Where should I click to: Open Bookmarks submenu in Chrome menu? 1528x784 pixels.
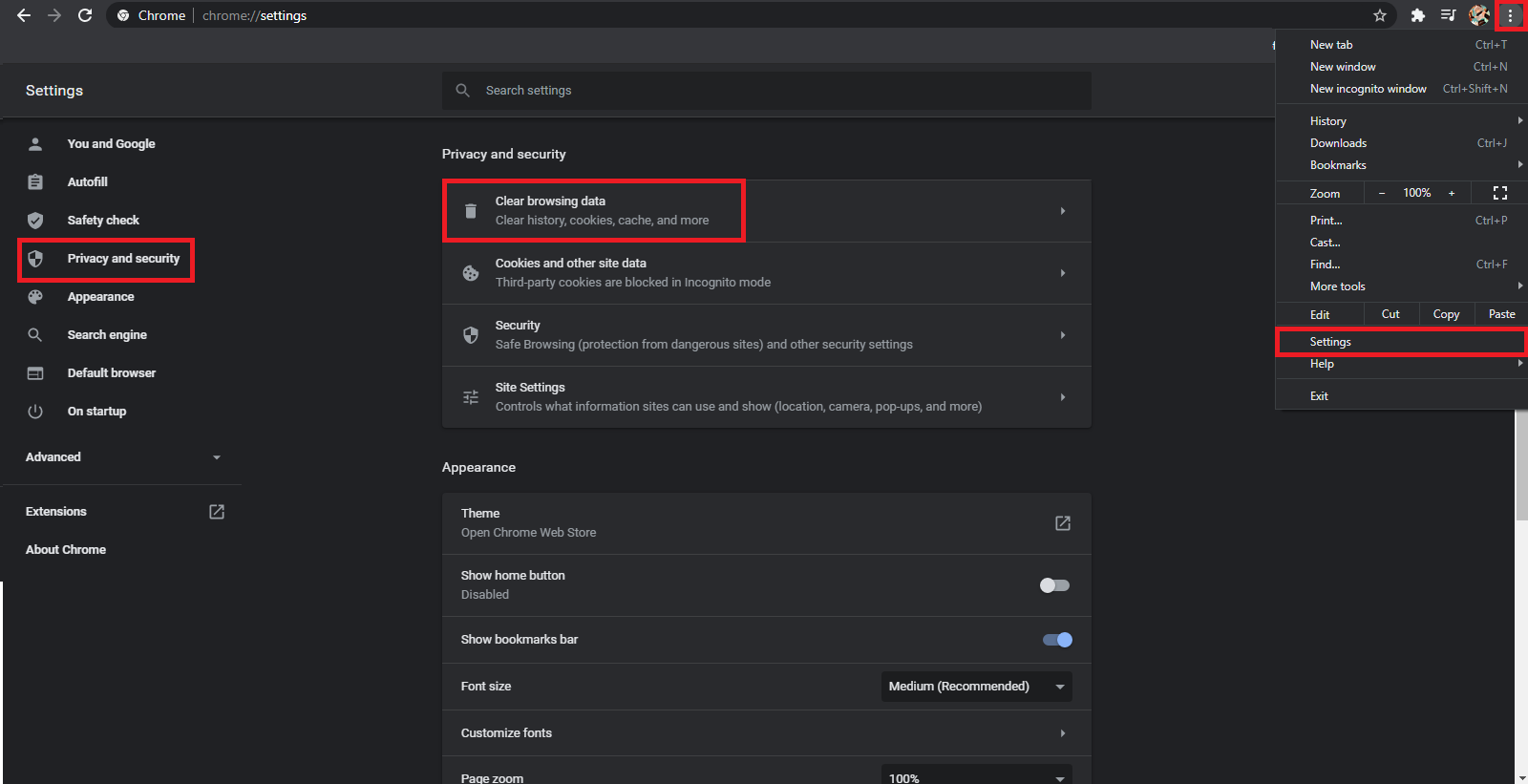pyautogui.click(x=1401, y=165)
